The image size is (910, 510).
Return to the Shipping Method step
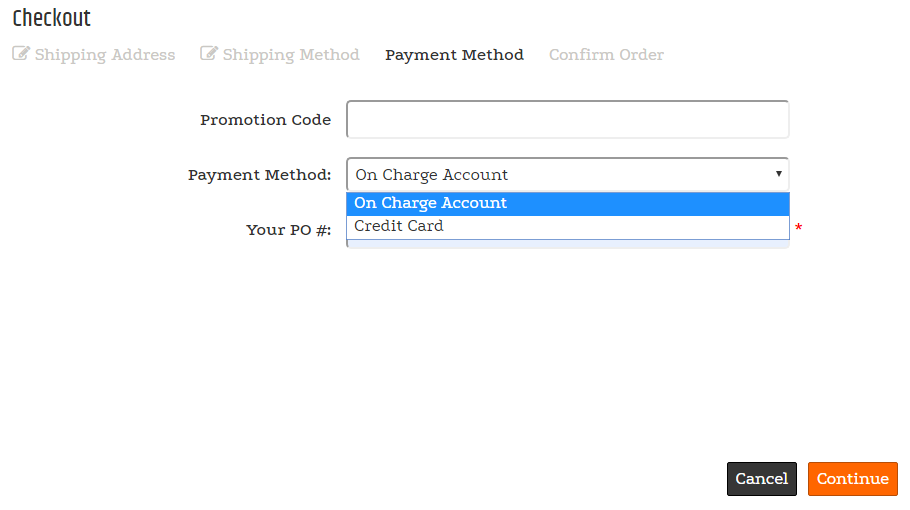pos(290,55)
